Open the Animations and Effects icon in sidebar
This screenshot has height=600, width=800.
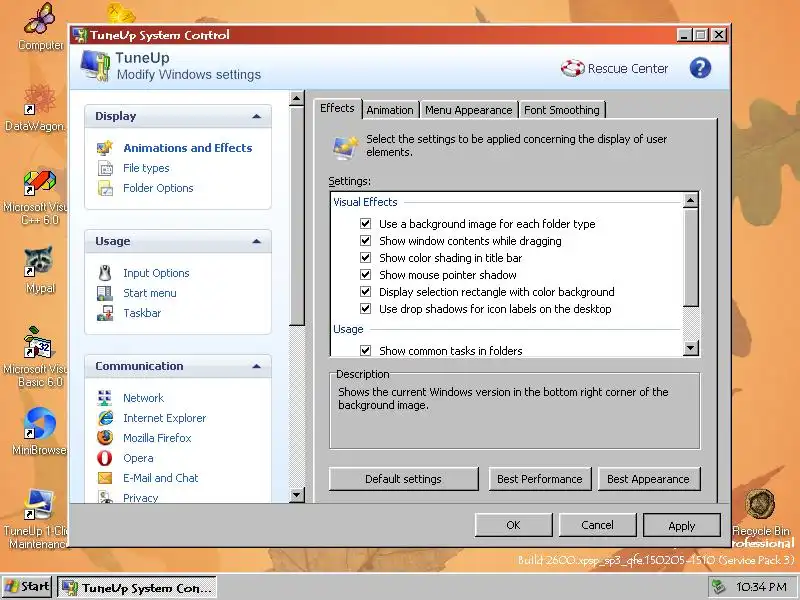coord(105,148)
